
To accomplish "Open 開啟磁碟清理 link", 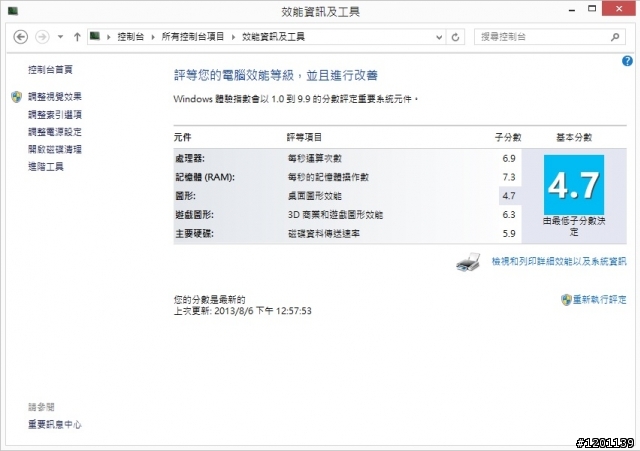I will tap(55, 149).
